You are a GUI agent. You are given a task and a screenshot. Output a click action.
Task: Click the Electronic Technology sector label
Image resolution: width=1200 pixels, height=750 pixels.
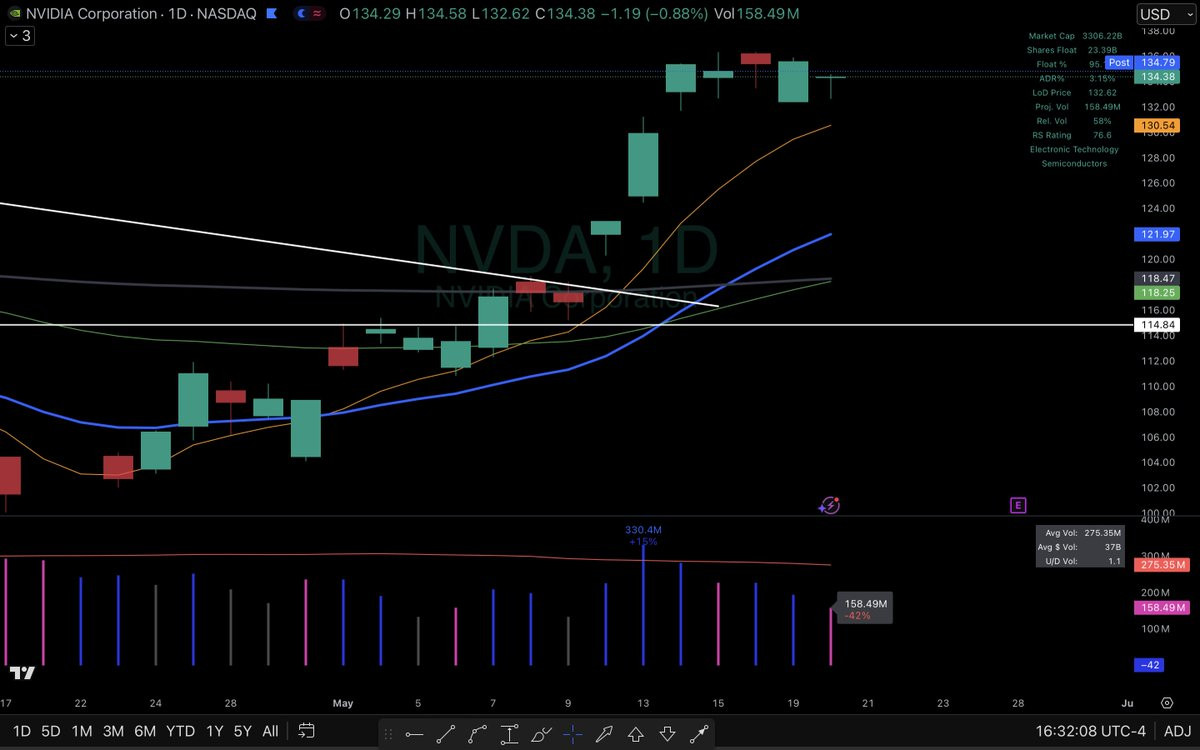click(x=1074, y=149)
